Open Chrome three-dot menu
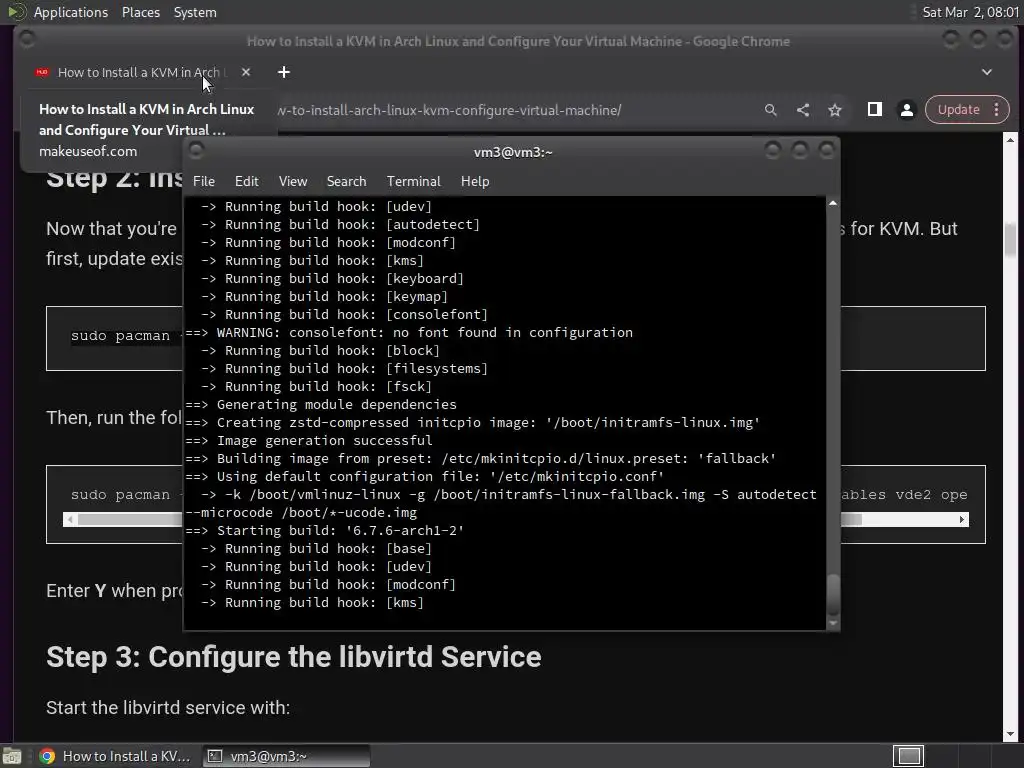 pyautogui.click(x=997, y=110)
